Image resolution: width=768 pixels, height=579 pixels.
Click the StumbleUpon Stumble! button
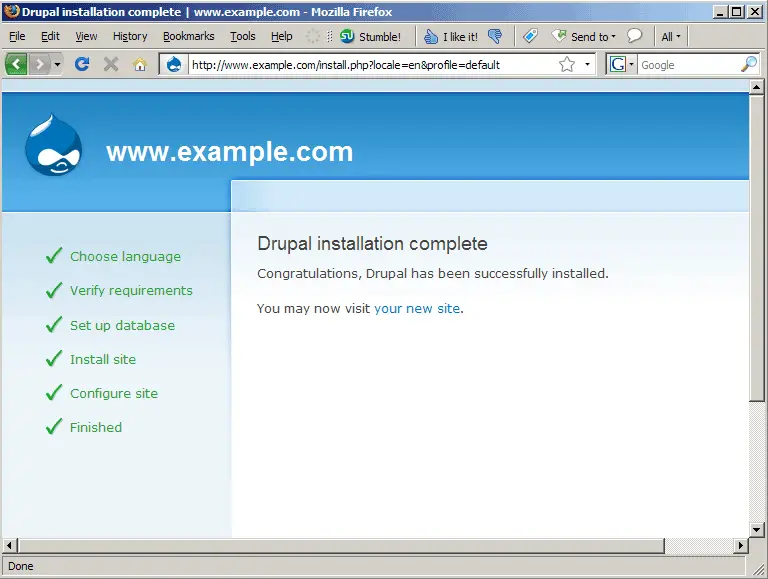[371, 37]
